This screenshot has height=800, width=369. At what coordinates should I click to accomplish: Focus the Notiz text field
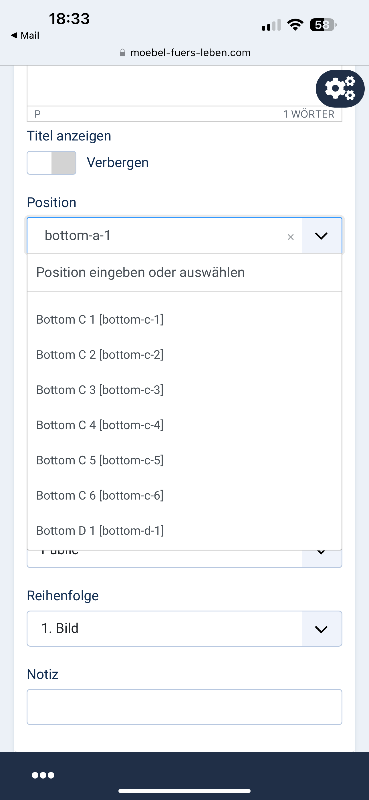(x=184, y=707)
